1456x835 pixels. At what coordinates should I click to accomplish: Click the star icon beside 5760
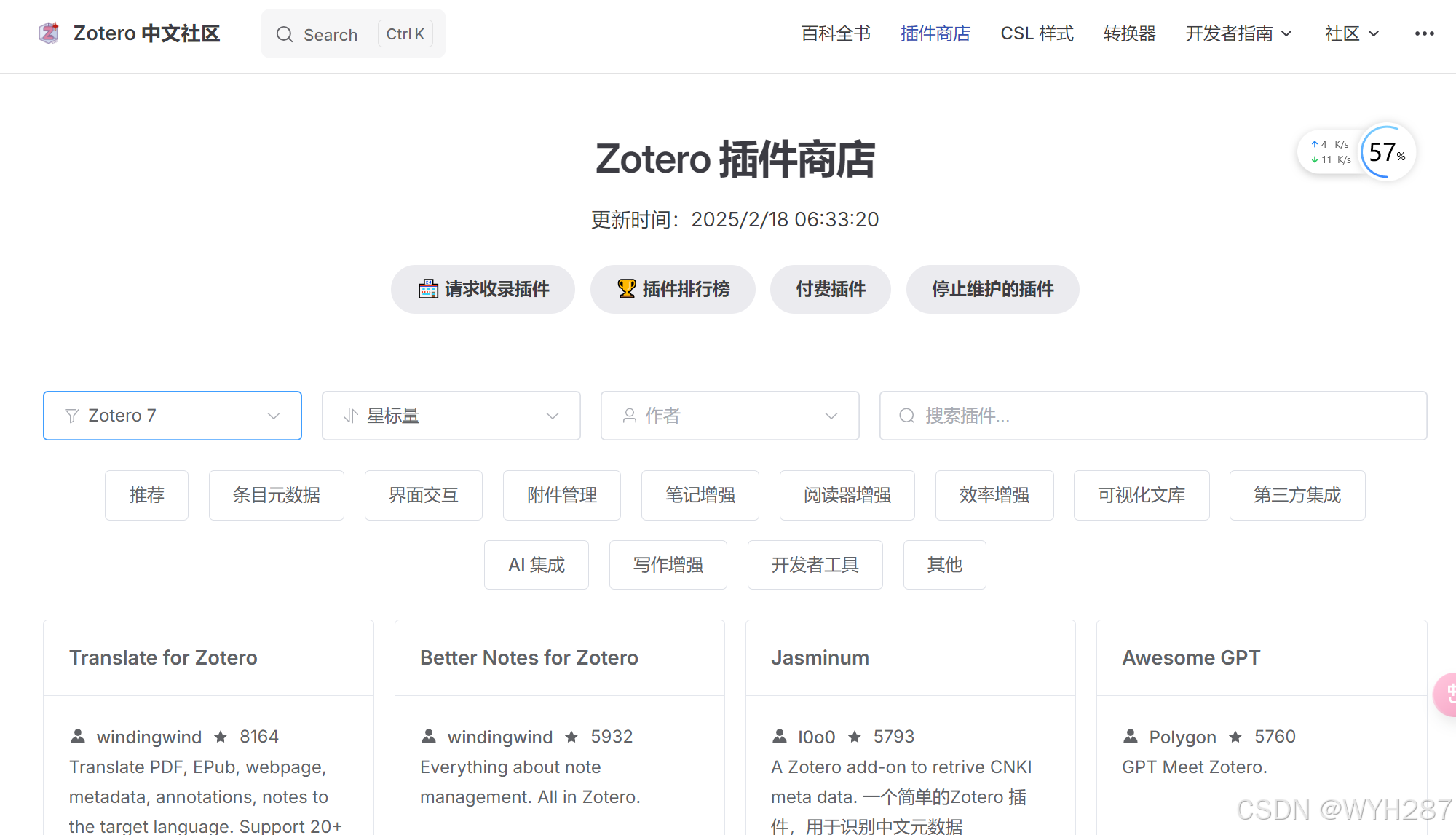(x=1235, y=737)
